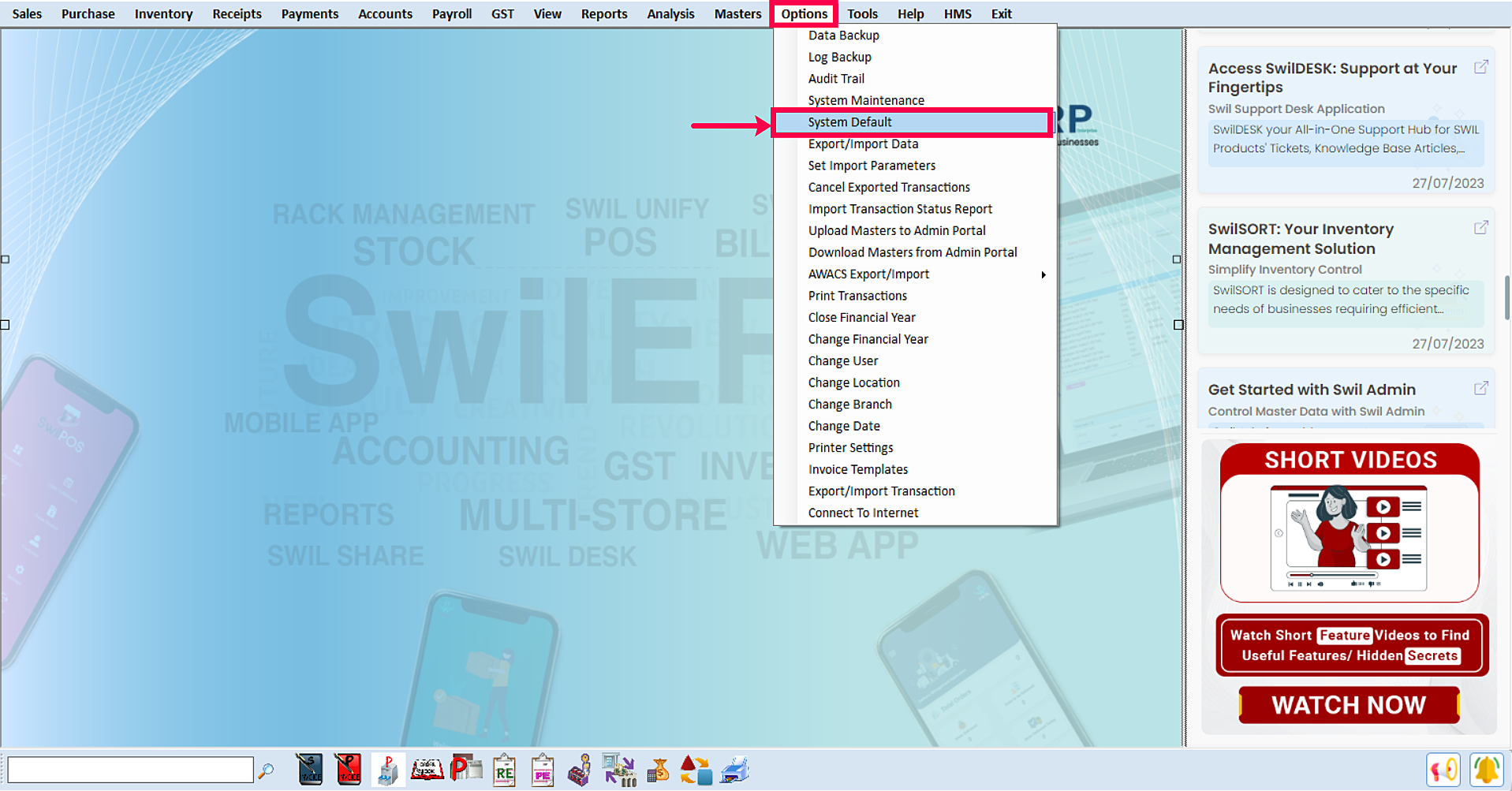Open Swil Admin card external link icon
This screenshot has width=1512, height=791.
point(1481,389)
